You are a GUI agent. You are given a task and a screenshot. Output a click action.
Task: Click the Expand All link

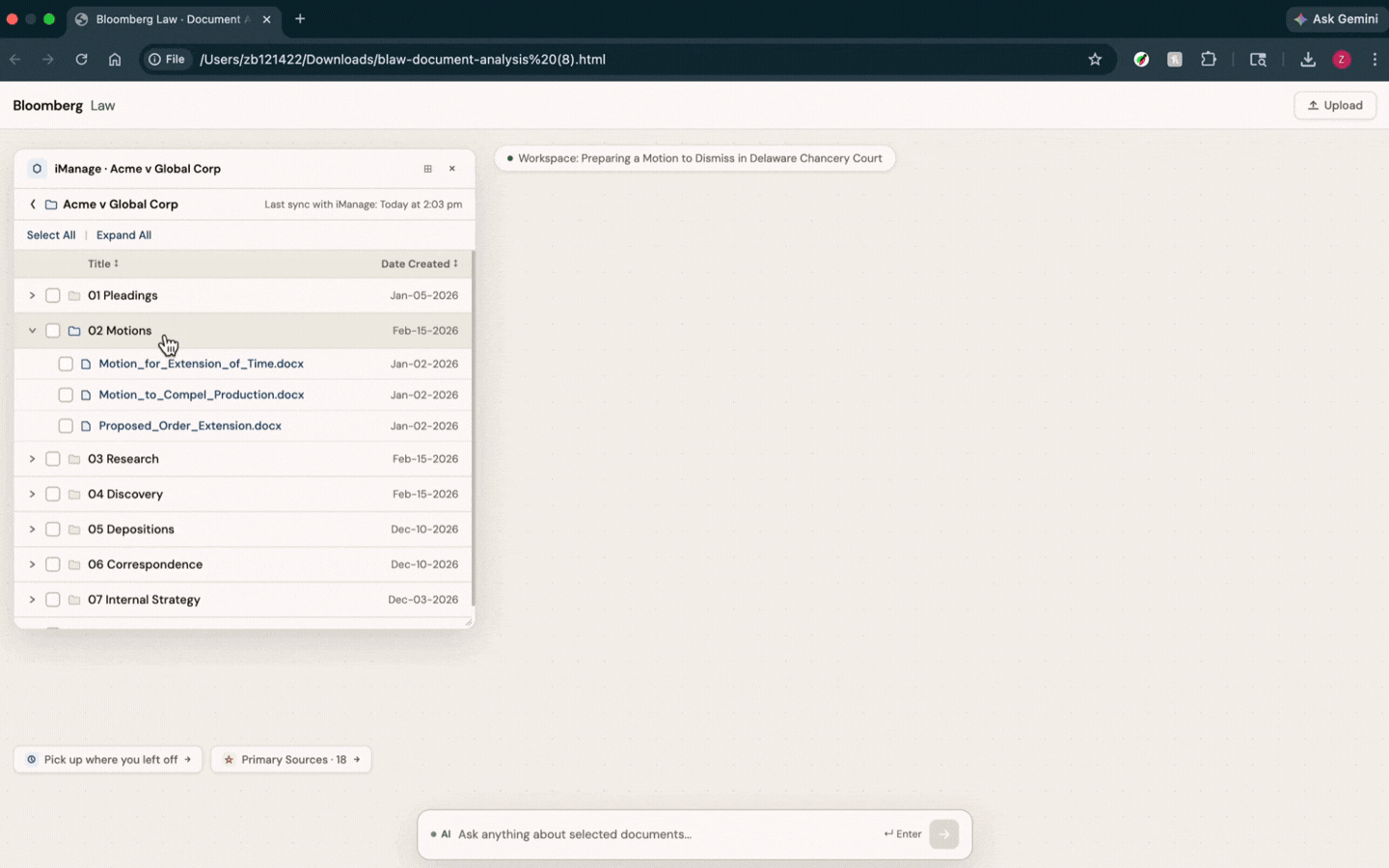123,234
